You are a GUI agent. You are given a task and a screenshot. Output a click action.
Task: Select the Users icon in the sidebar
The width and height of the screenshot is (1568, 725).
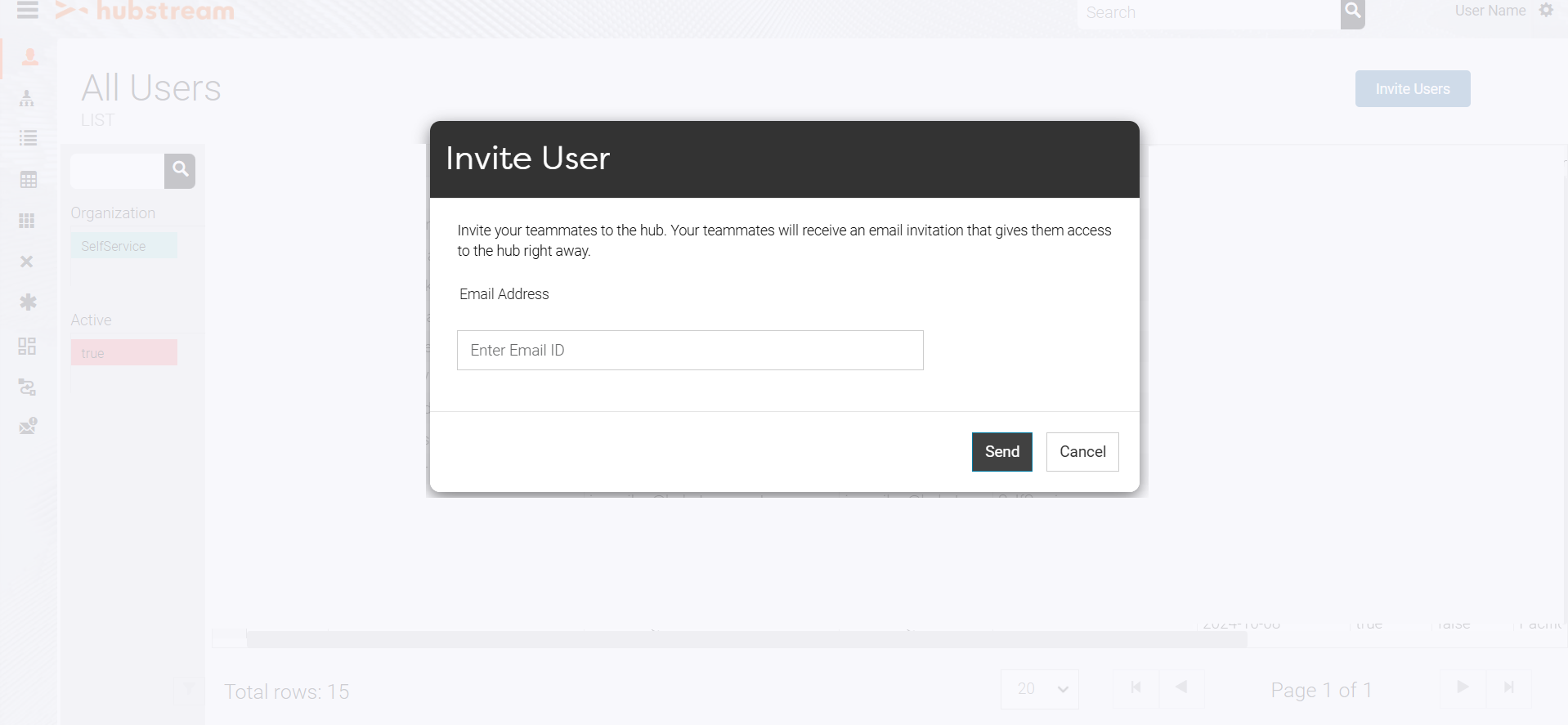[x=27, y=56]
